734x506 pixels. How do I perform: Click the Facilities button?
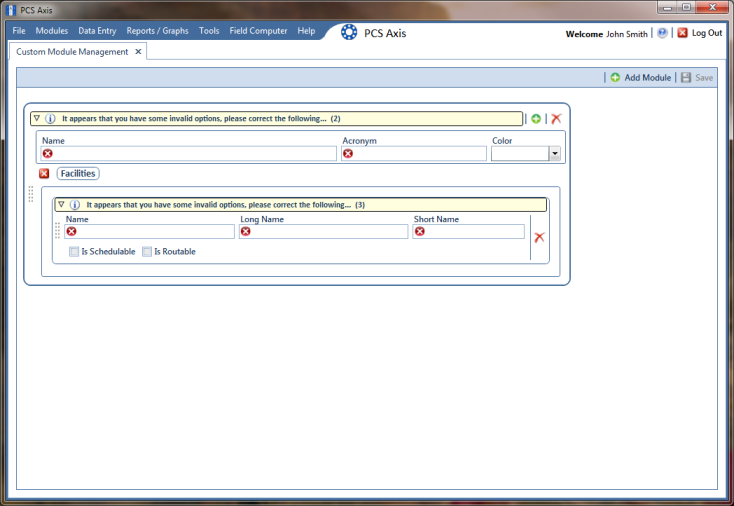78,174
